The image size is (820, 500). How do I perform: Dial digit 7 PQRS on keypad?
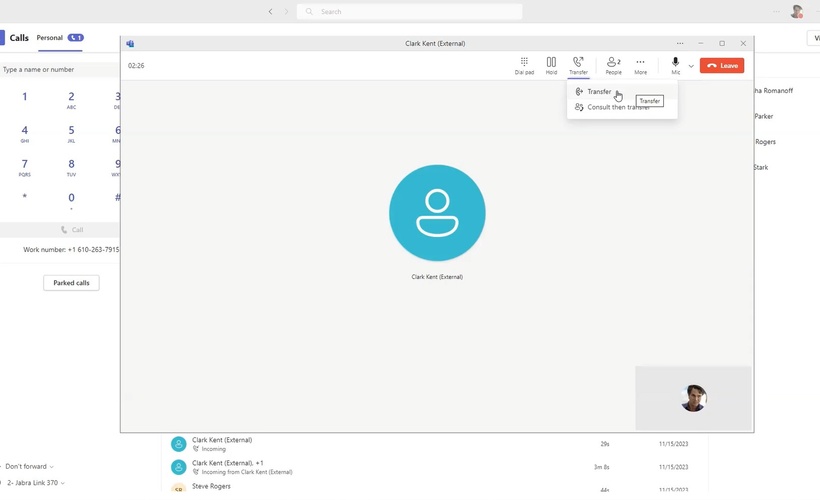click(x=25, y=167)
